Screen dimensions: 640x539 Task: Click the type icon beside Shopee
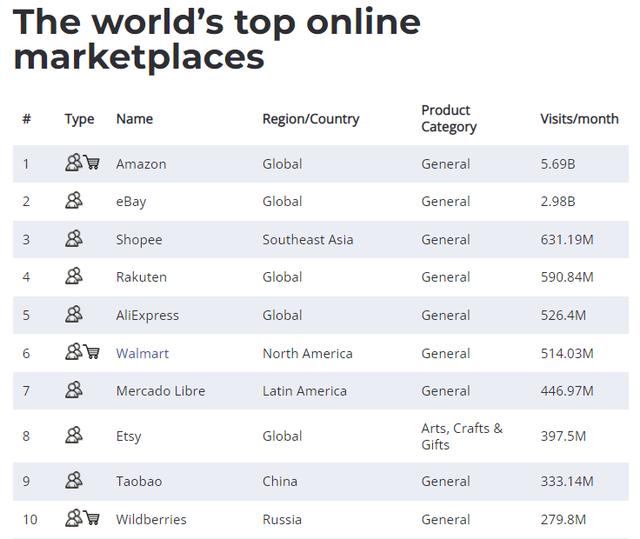tap(73, 239)
